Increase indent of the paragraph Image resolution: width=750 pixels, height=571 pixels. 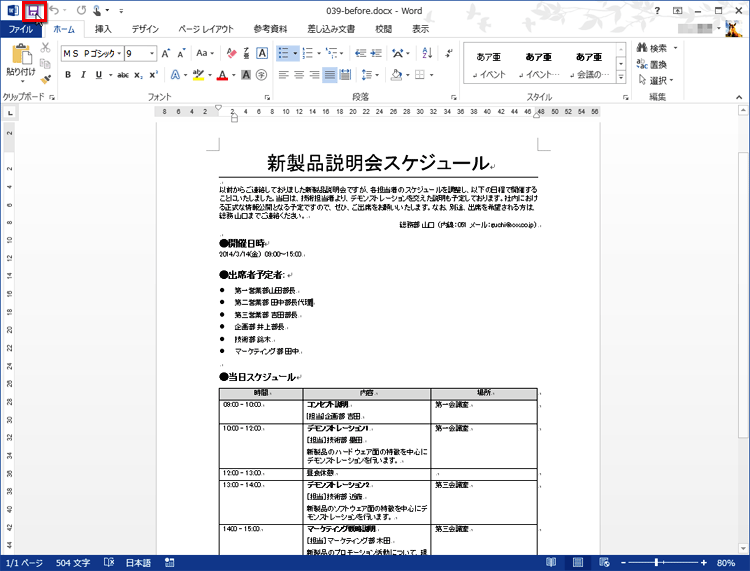(376, 53)
